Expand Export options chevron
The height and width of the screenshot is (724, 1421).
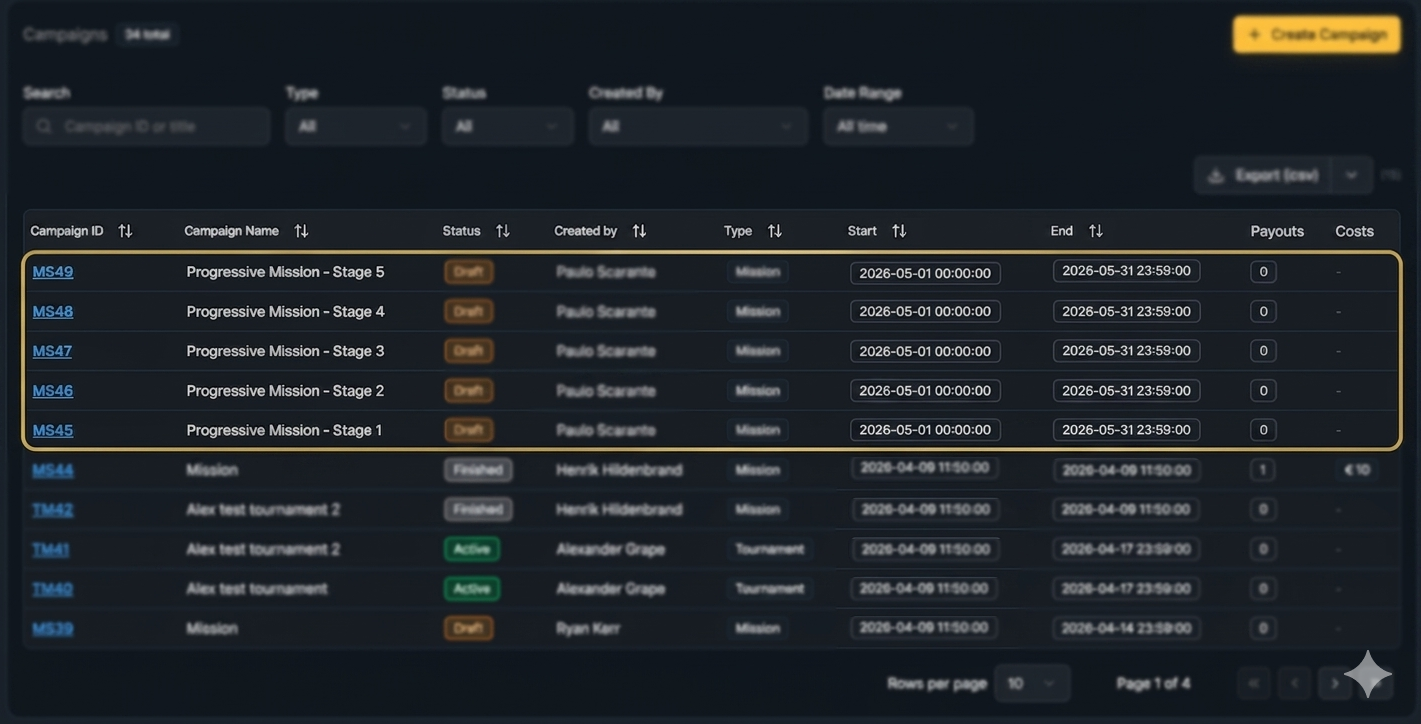(x=1351, y=175)
